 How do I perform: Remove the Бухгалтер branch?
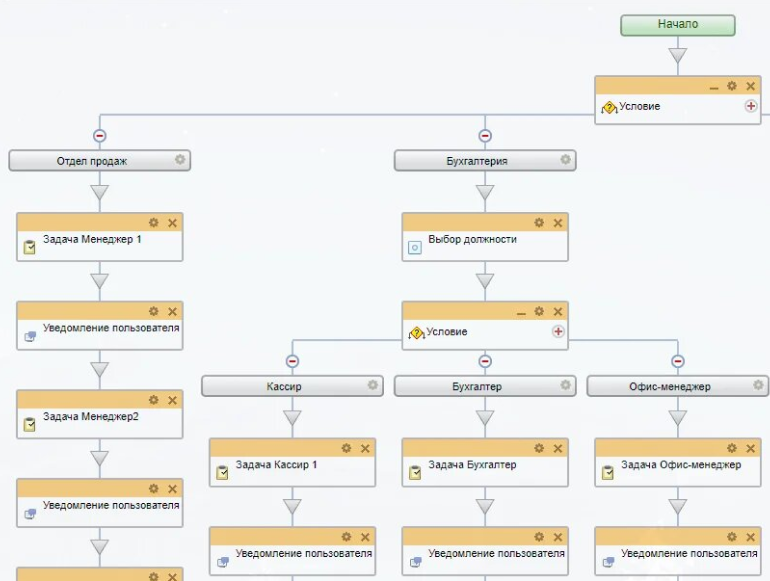tap(485, 361)
